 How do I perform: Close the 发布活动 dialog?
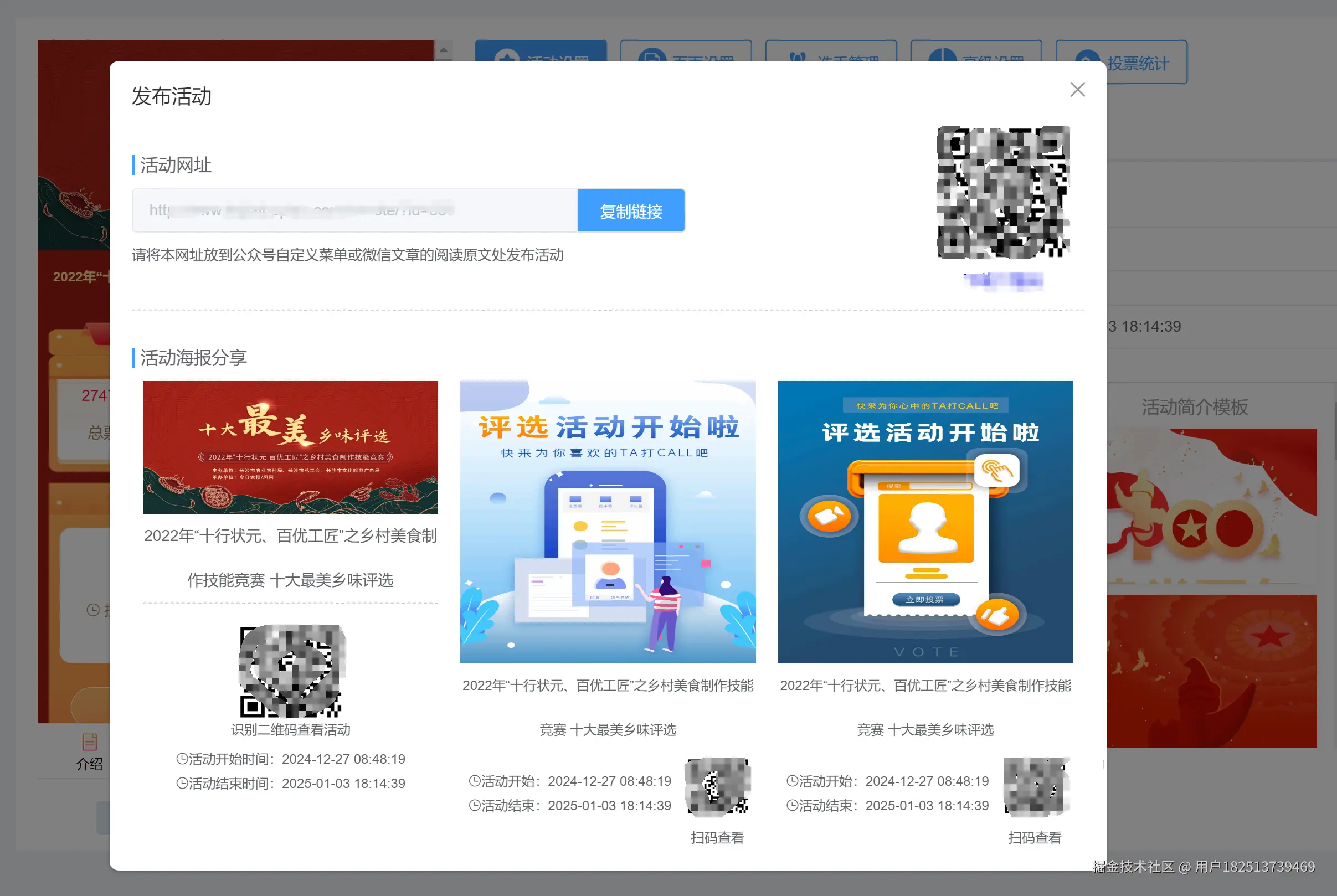(x=1077, y=90)
